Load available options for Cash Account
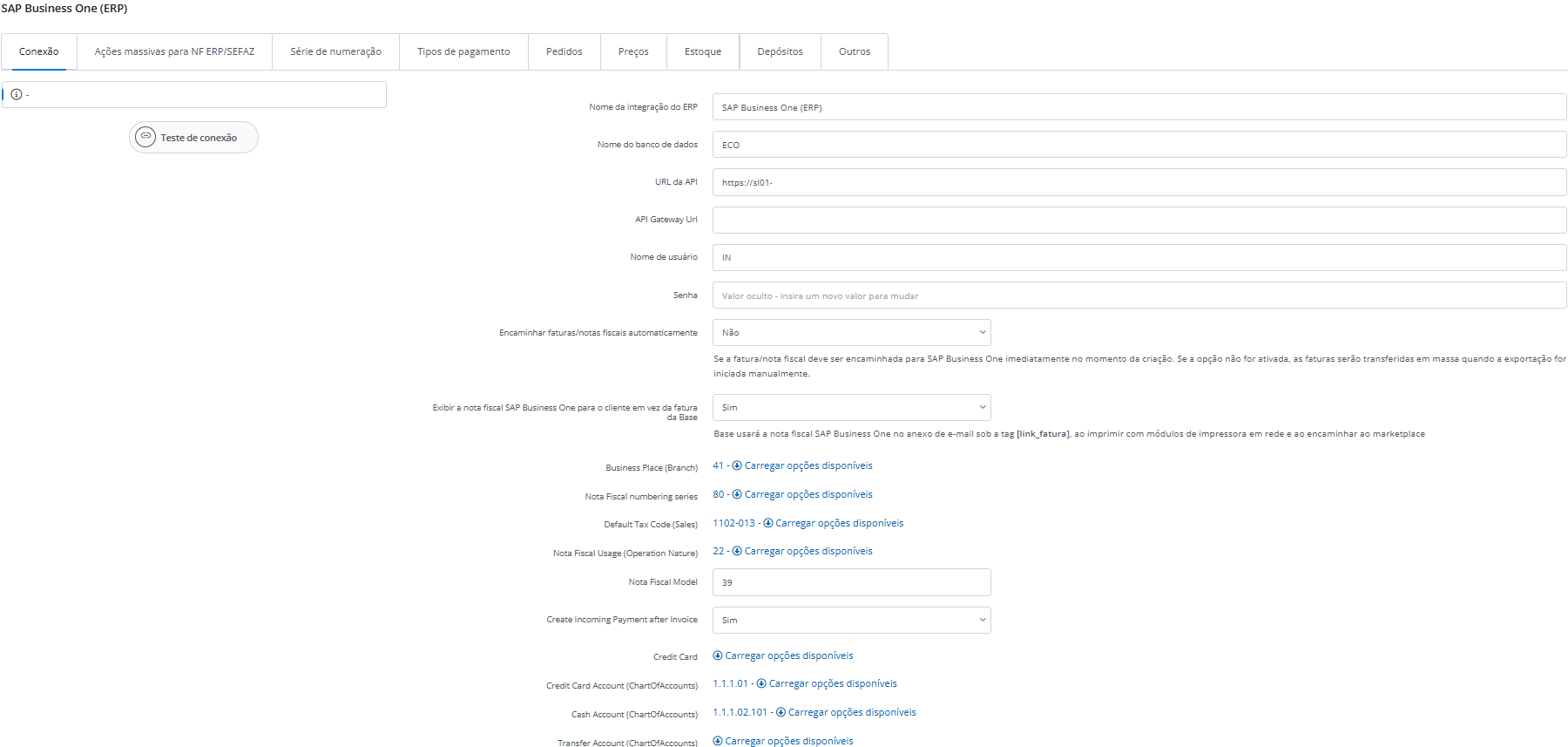This screenshot has height=747, width=1568. point(851,712)
